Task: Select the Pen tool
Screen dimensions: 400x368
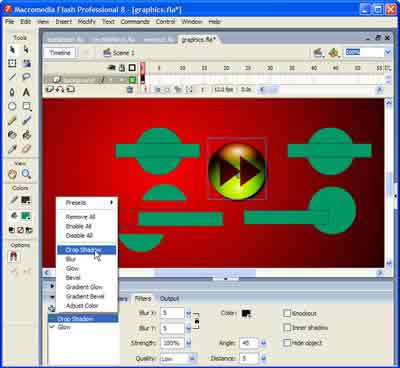Action: [12, 92]
